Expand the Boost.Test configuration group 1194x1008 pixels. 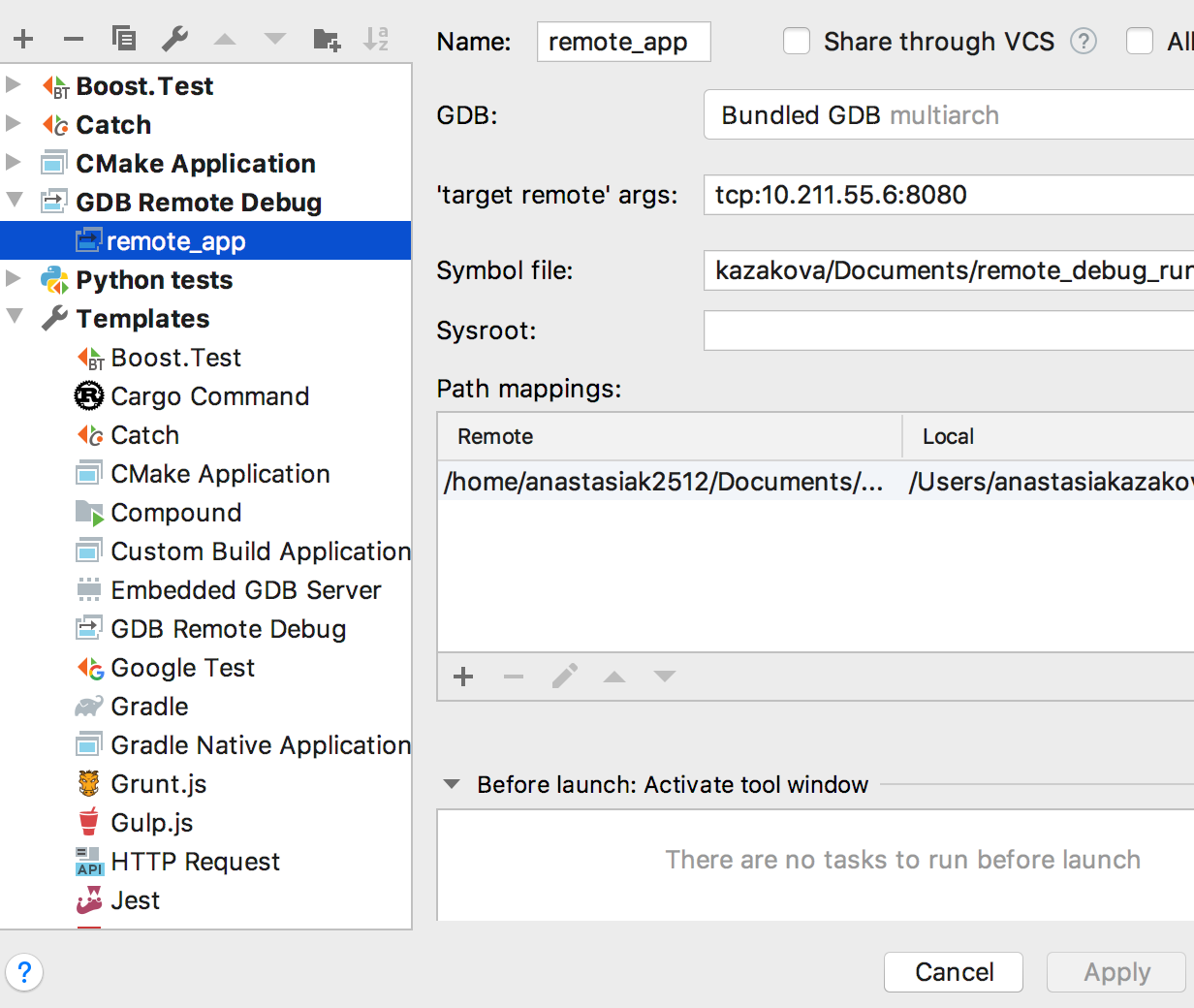click(x=14, y=85)
